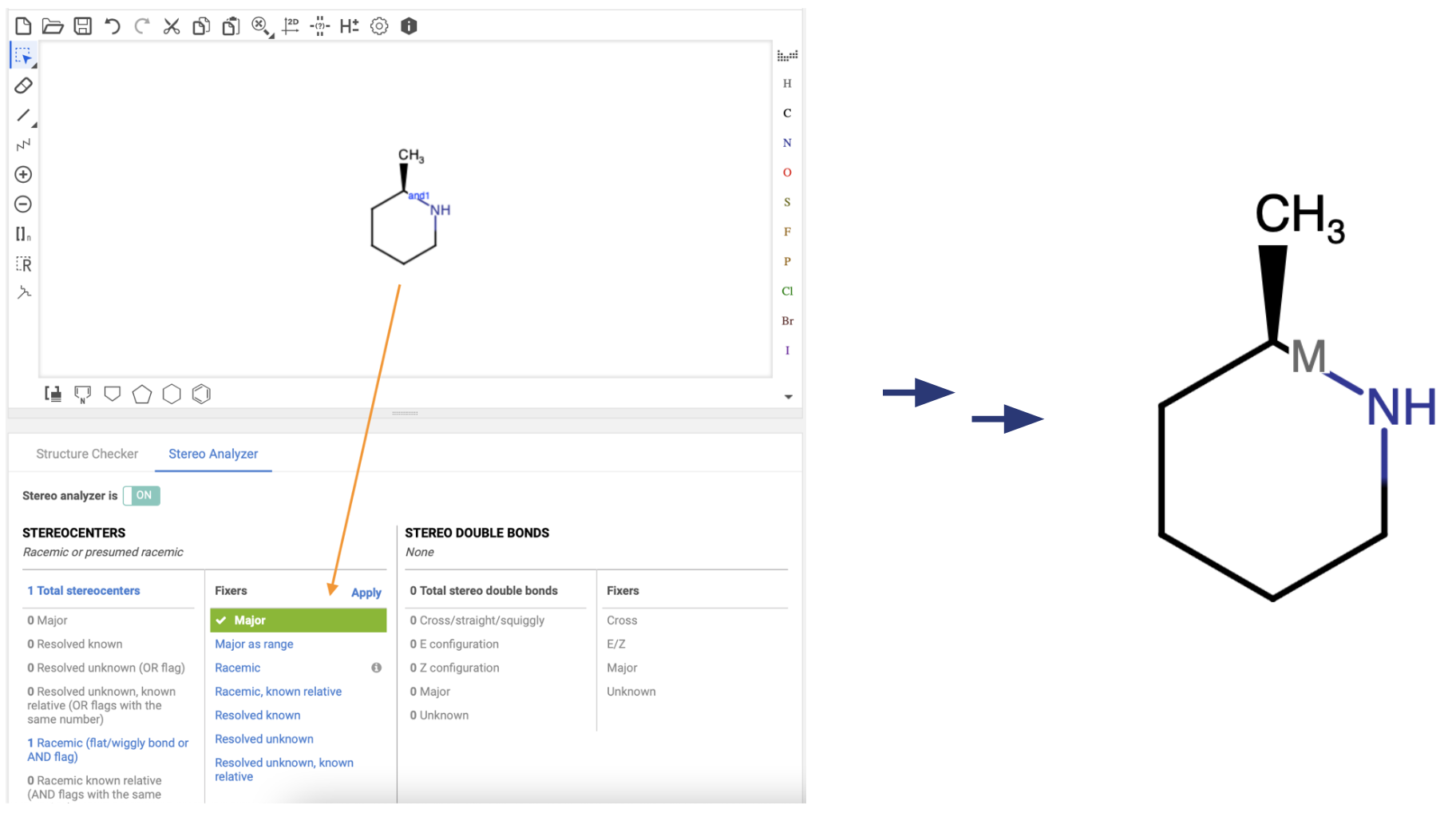Turn off the Stereo analyzer switch
The height and width of the screenshot is (821, 1456).
142,496
